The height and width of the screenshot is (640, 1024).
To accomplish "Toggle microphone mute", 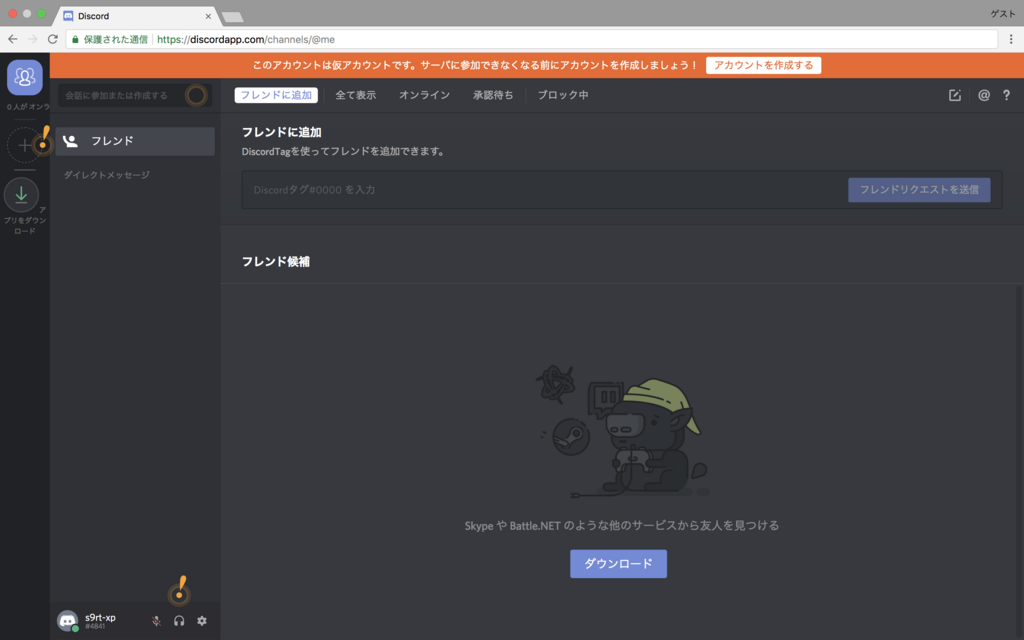I will [x=157, y=621].
